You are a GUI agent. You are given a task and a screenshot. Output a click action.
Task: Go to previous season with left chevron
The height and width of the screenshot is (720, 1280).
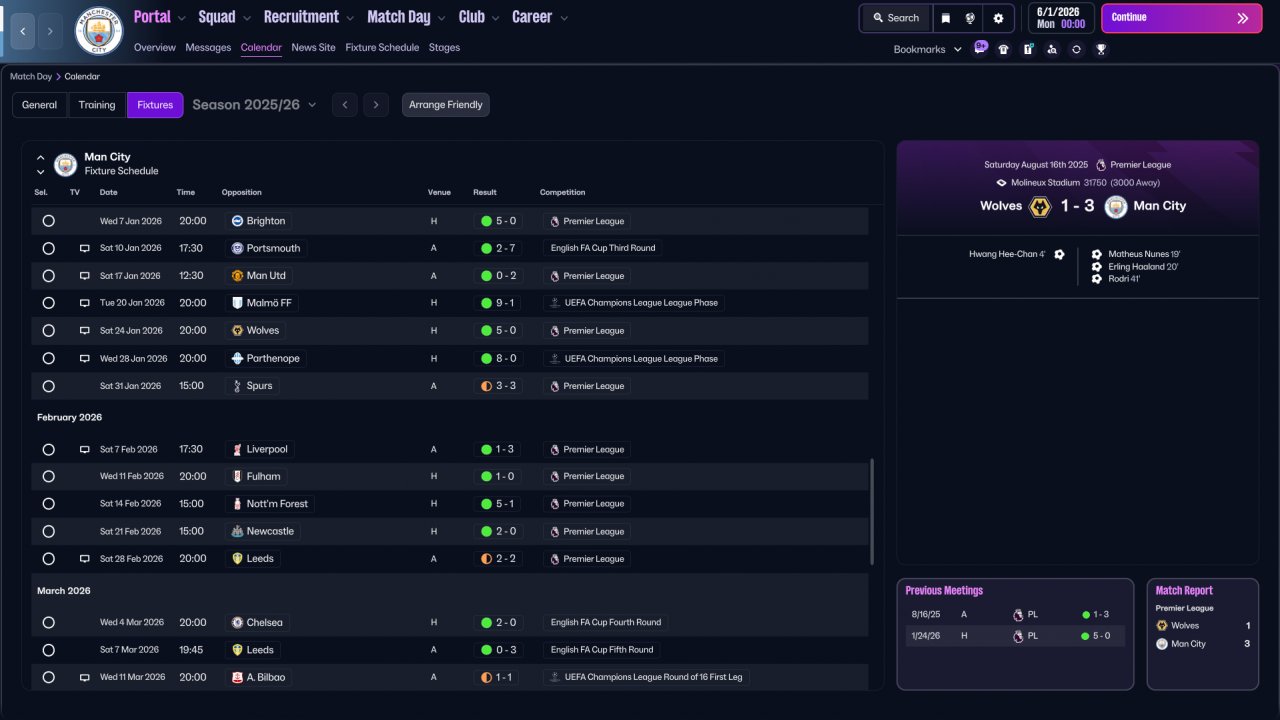click(x=344, y=105)
